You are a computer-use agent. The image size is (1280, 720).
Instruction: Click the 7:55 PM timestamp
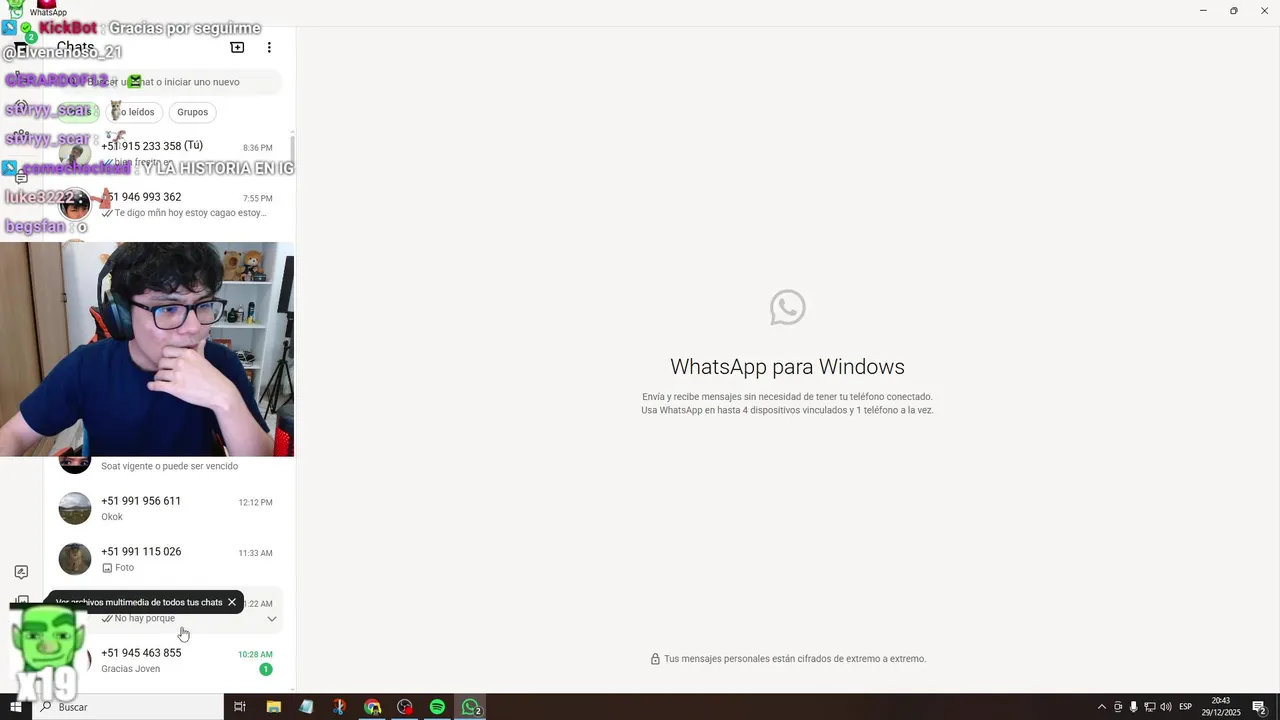coord(257,198)
